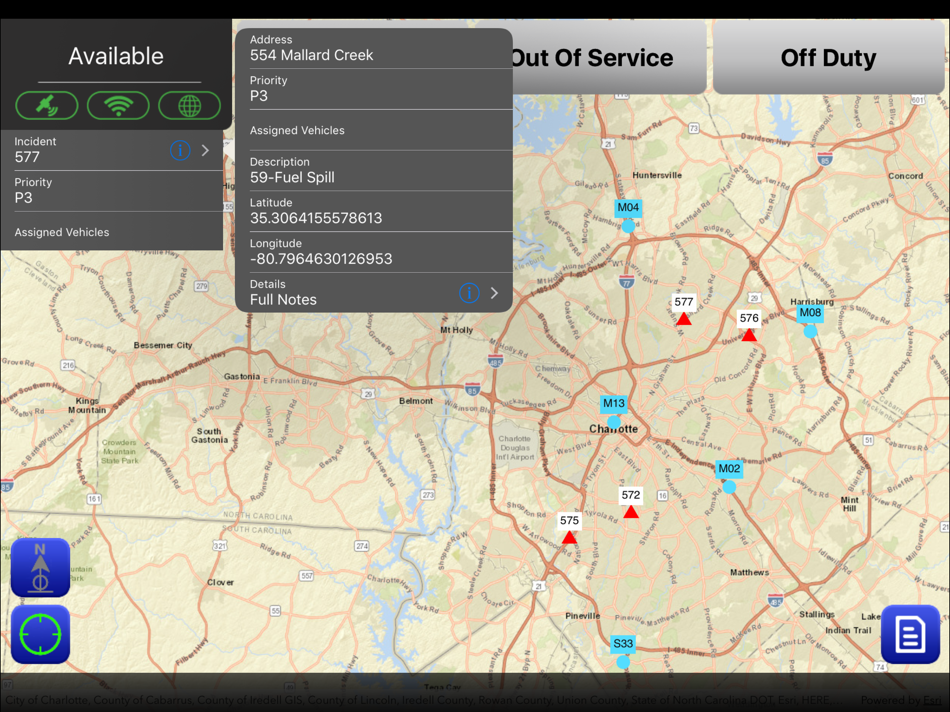Select vehicle M13 marker dot

(614, 422)
